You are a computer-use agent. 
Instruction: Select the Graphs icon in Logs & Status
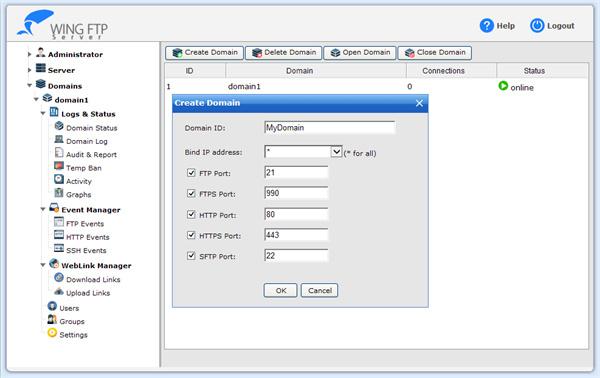pos(59,193)
